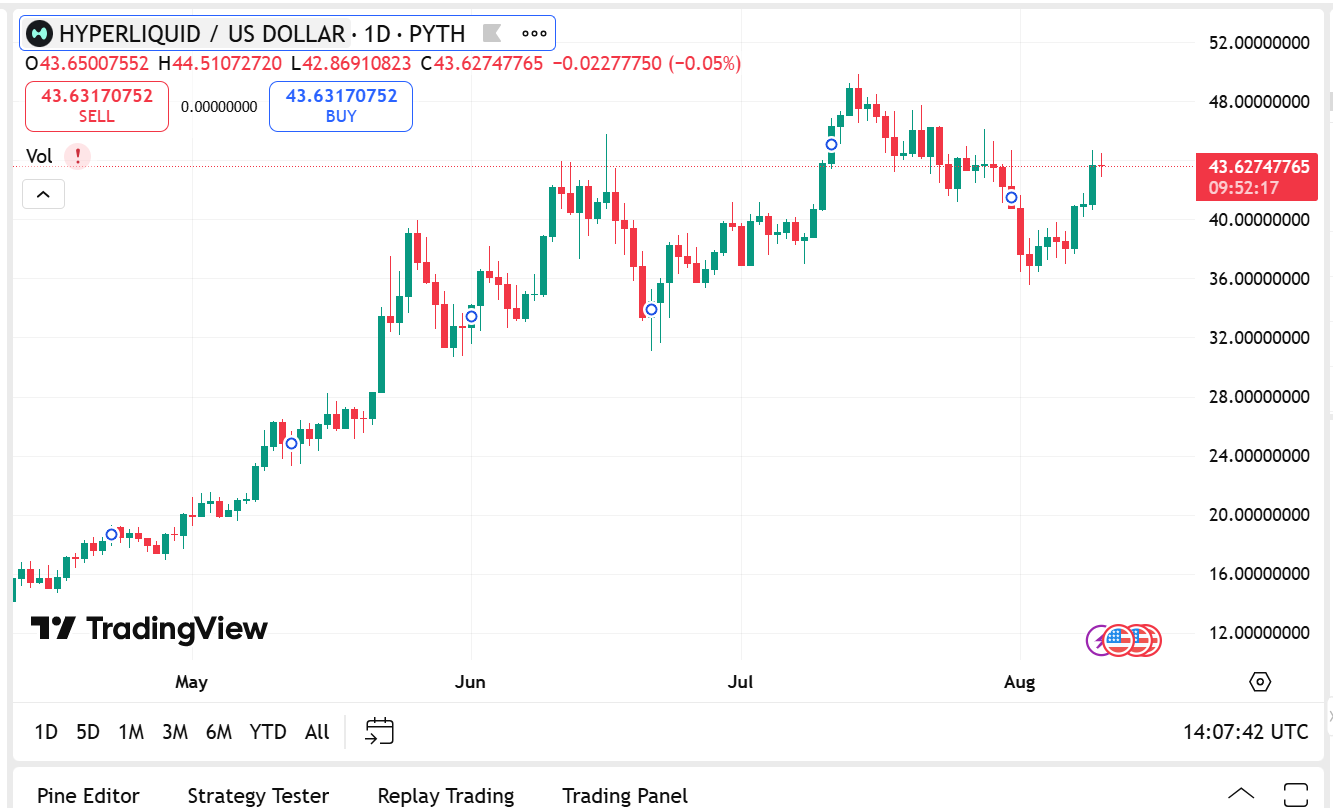This screenshot has width=1333, height=808.
Task: Click the purple lightning event icon
Action: click(1097, 640)
